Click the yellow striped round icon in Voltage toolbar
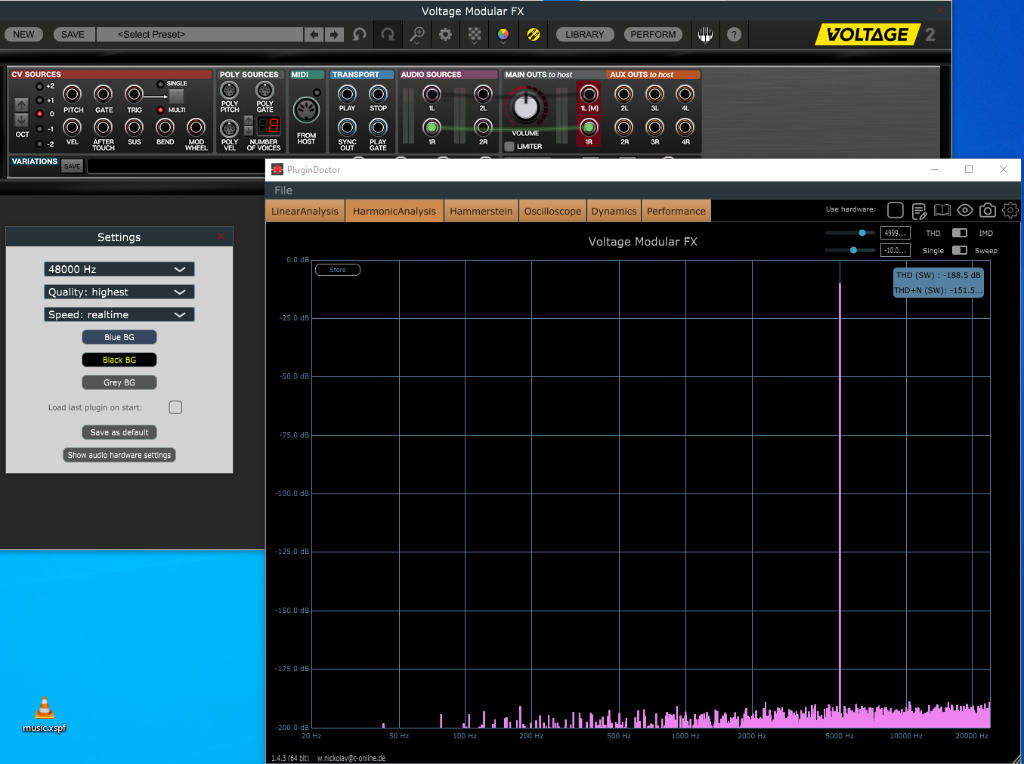 tap(534, 35)
